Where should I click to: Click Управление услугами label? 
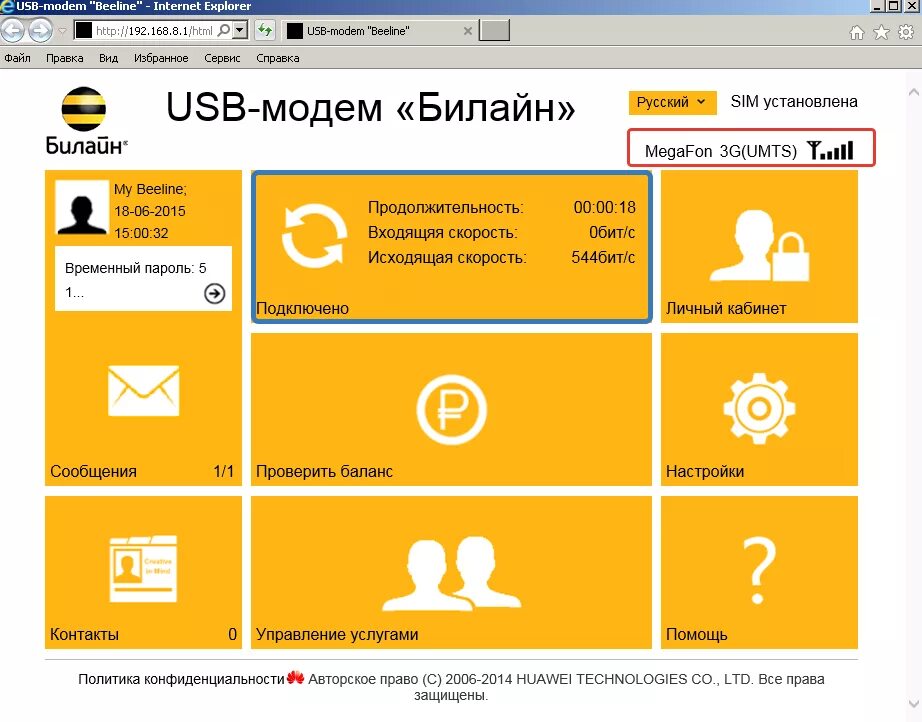[x=337, y=634]
